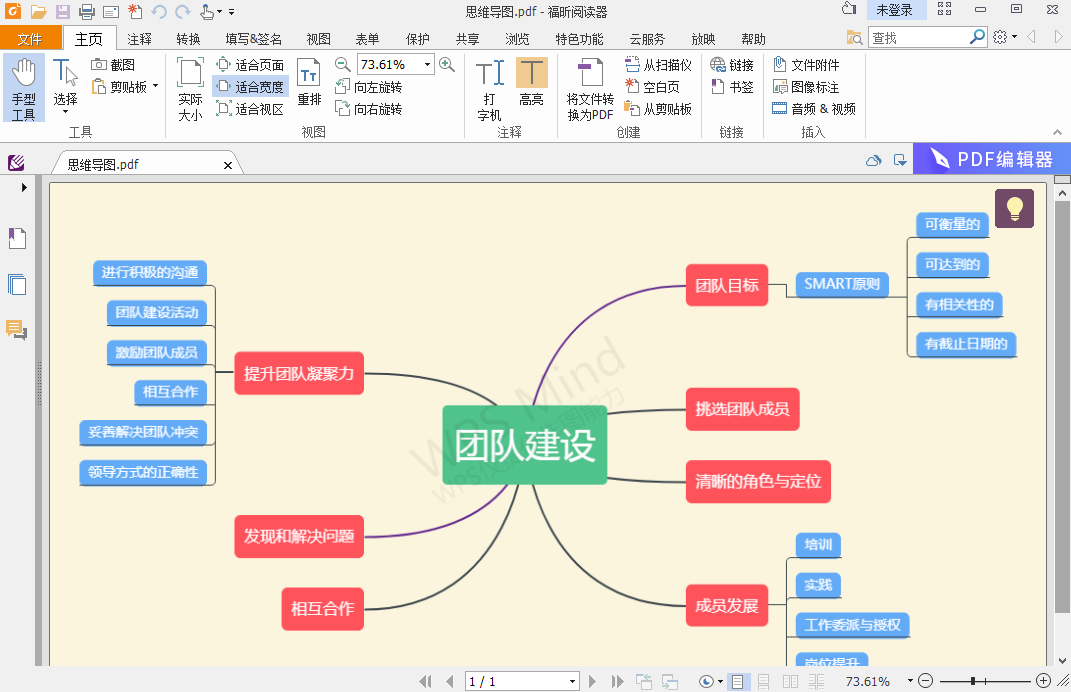Open the zoom percentage dropdown

tap(430, 64)
